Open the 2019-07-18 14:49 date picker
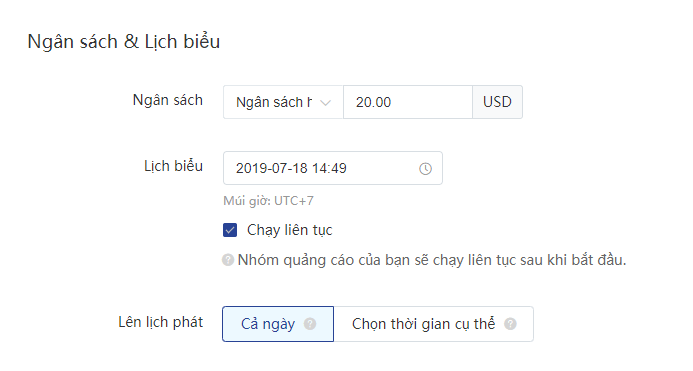This screenshot has height=371, width=693. click(x=333, y=168)
